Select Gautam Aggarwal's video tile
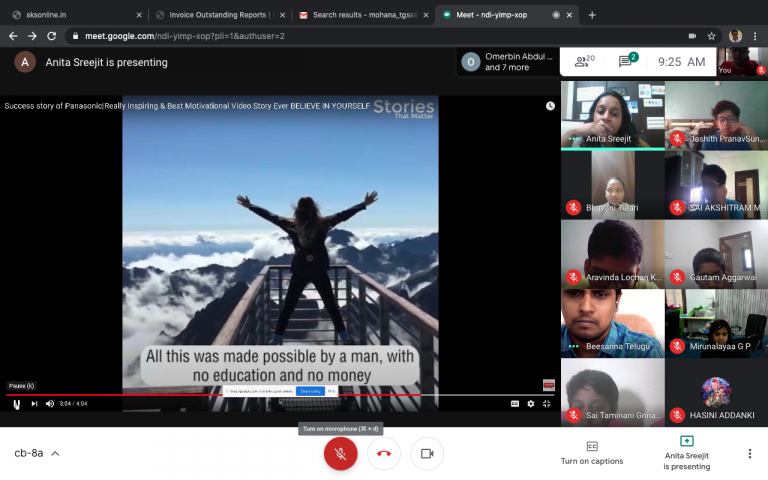 [716, 254]
